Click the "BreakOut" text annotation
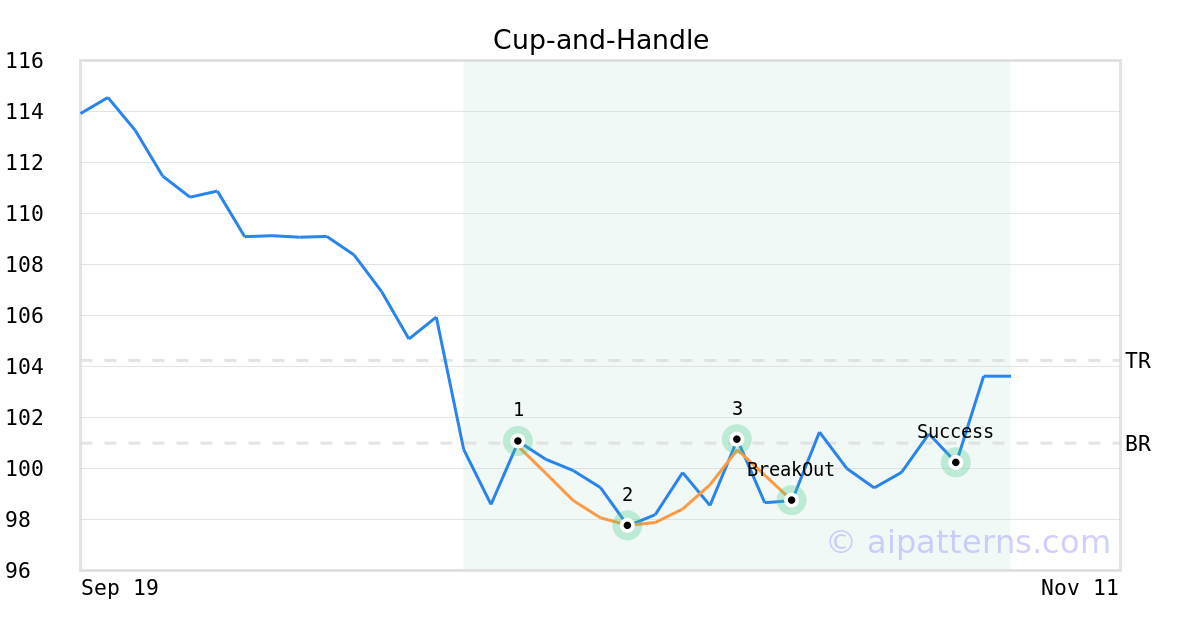 pyautogui.click(x=791, y=470)
